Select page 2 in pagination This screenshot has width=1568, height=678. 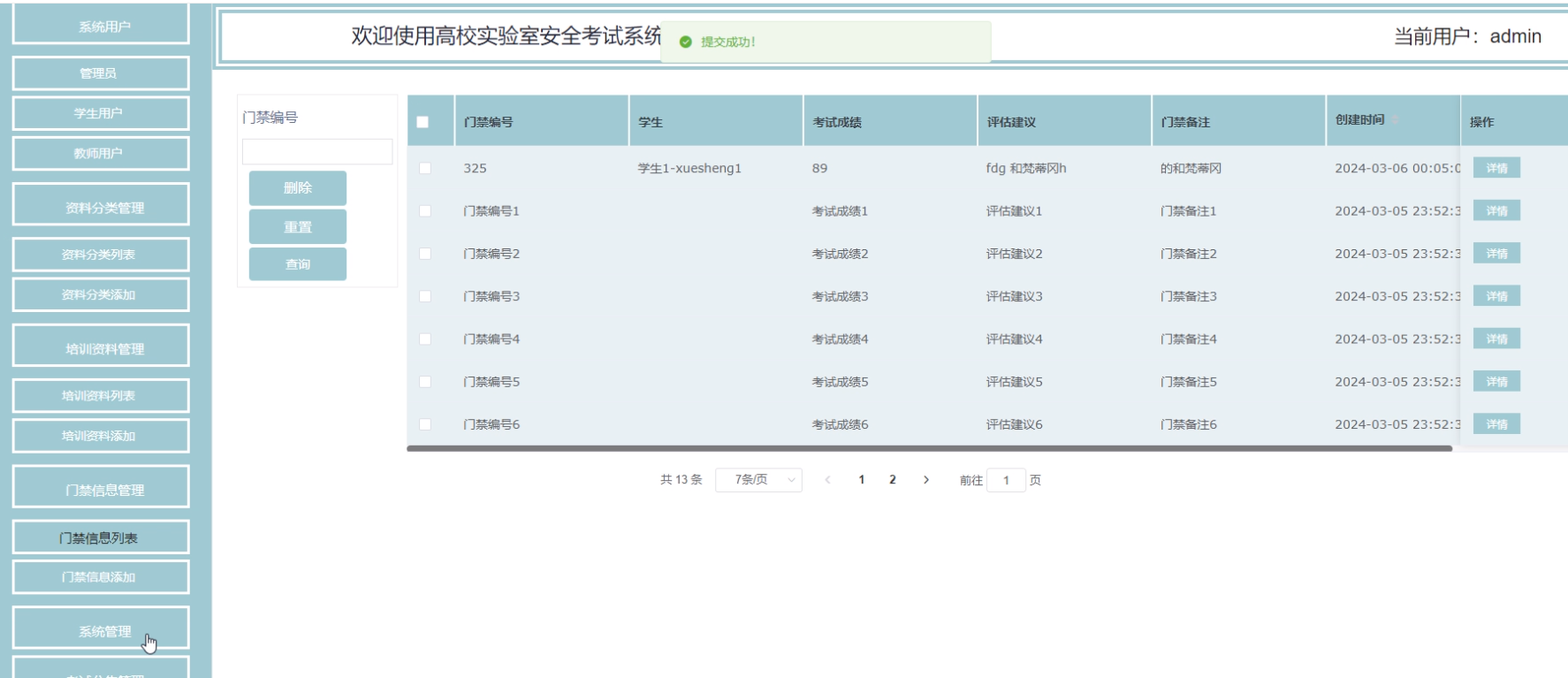pos(893,480)
